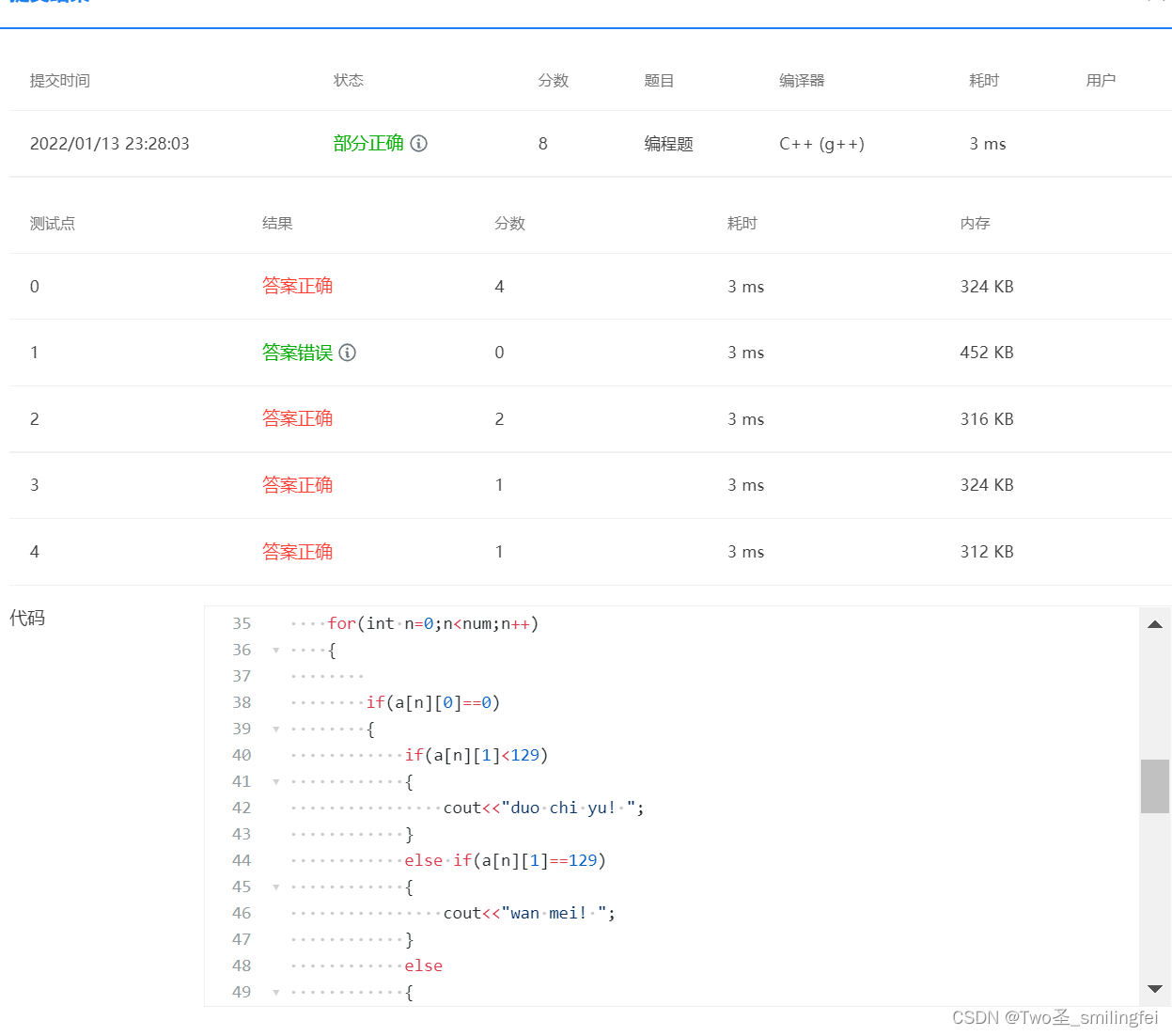Click the 测试点 column header

(x=53, y=224)
